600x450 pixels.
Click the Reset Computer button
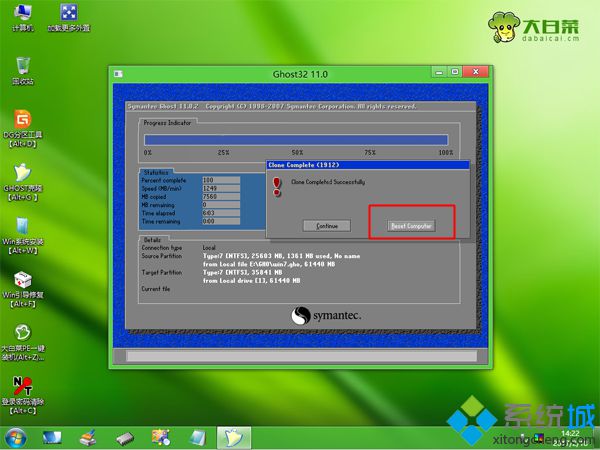click(411, 226)
